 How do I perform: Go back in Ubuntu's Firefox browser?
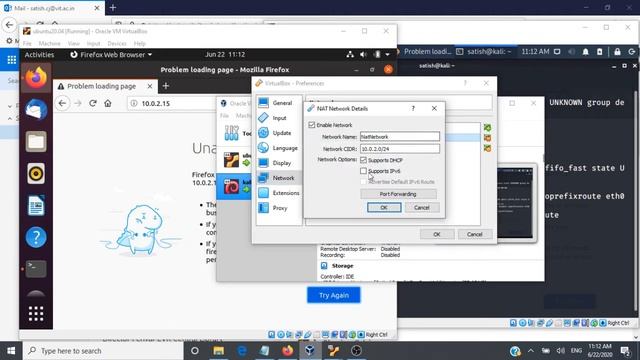pyautogui.click(x=62, y=103)
